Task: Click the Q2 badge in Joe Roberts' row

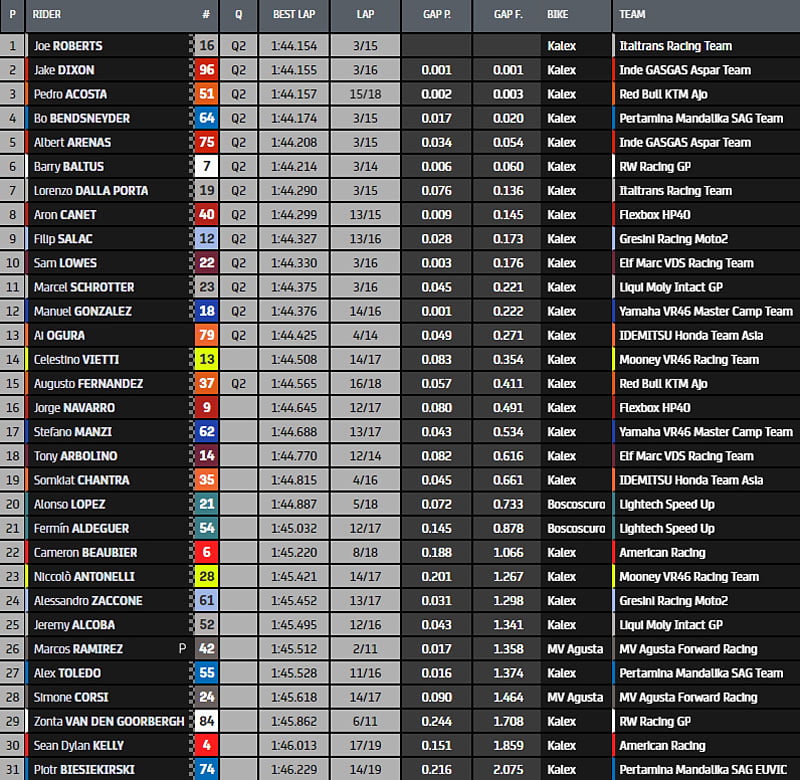Action: pos(238,46)
